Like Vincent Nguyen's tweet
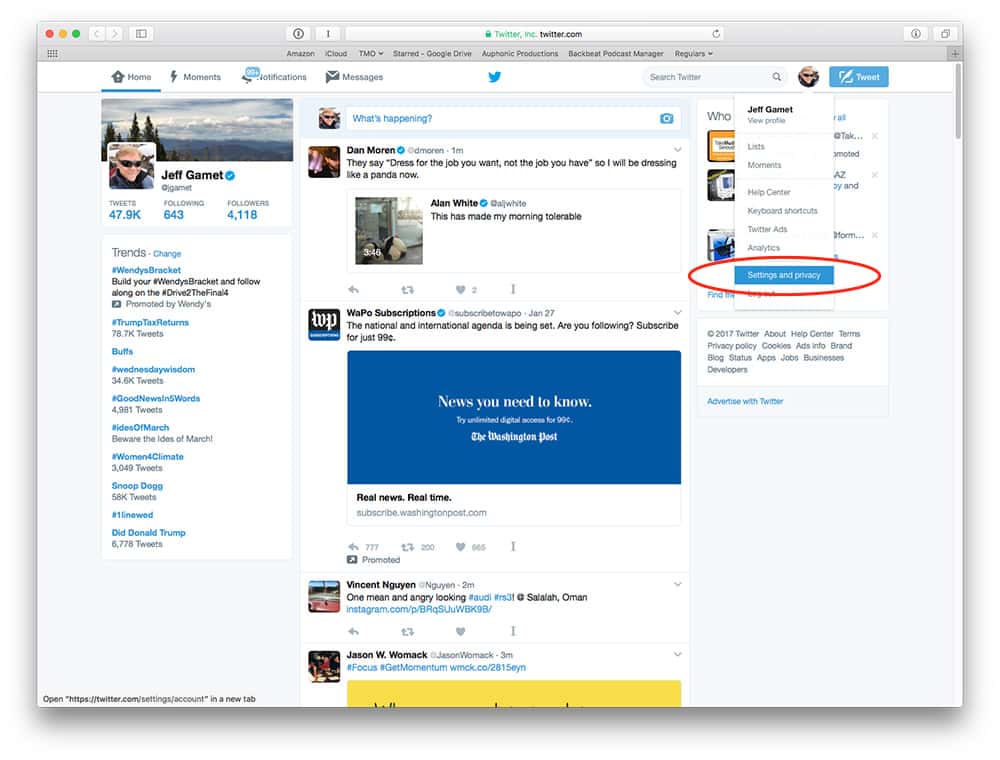The image size is (1000, 760). pos(460,632)
